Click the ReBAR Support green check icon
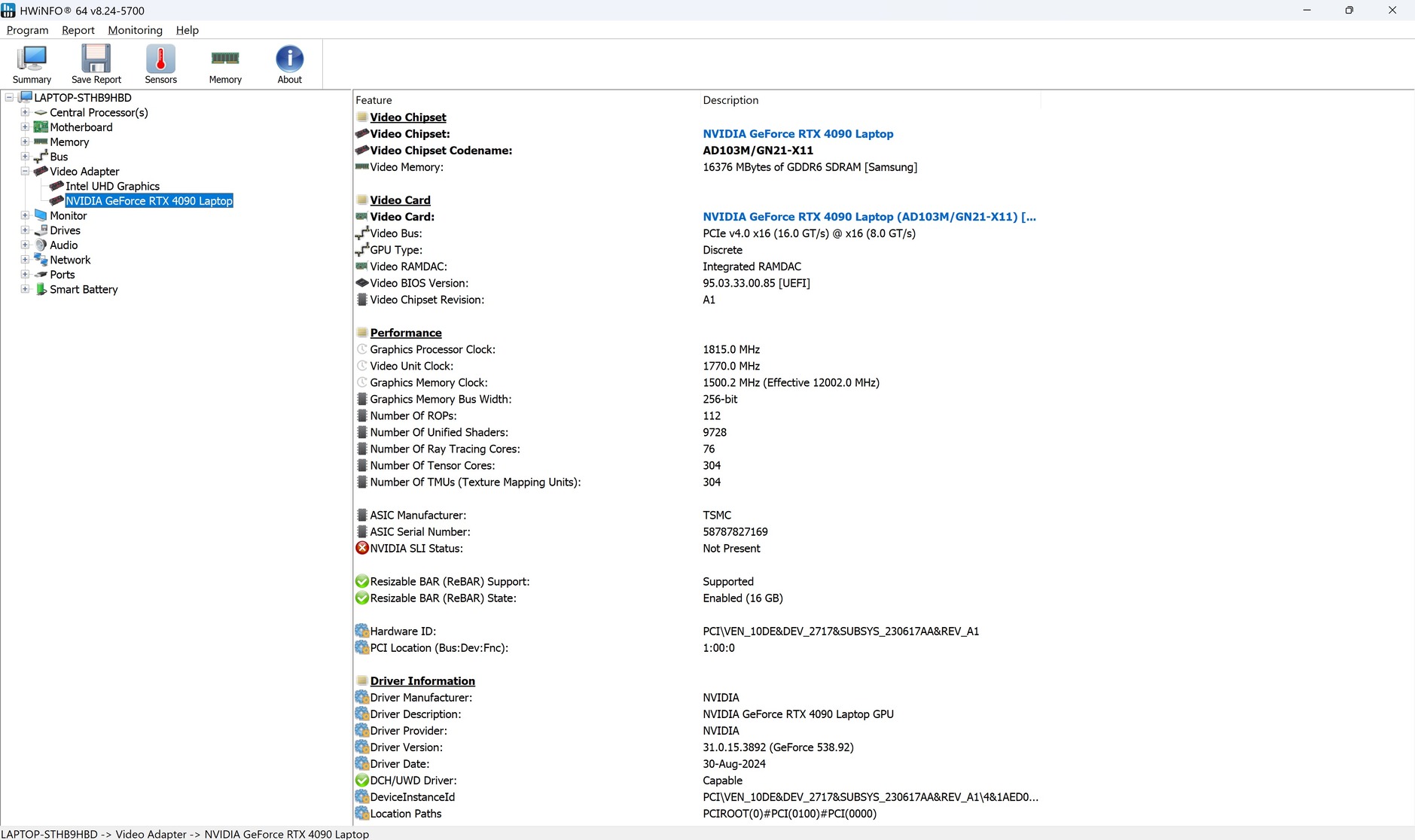This screenshot has height=840, width=1415. (362, 581)
